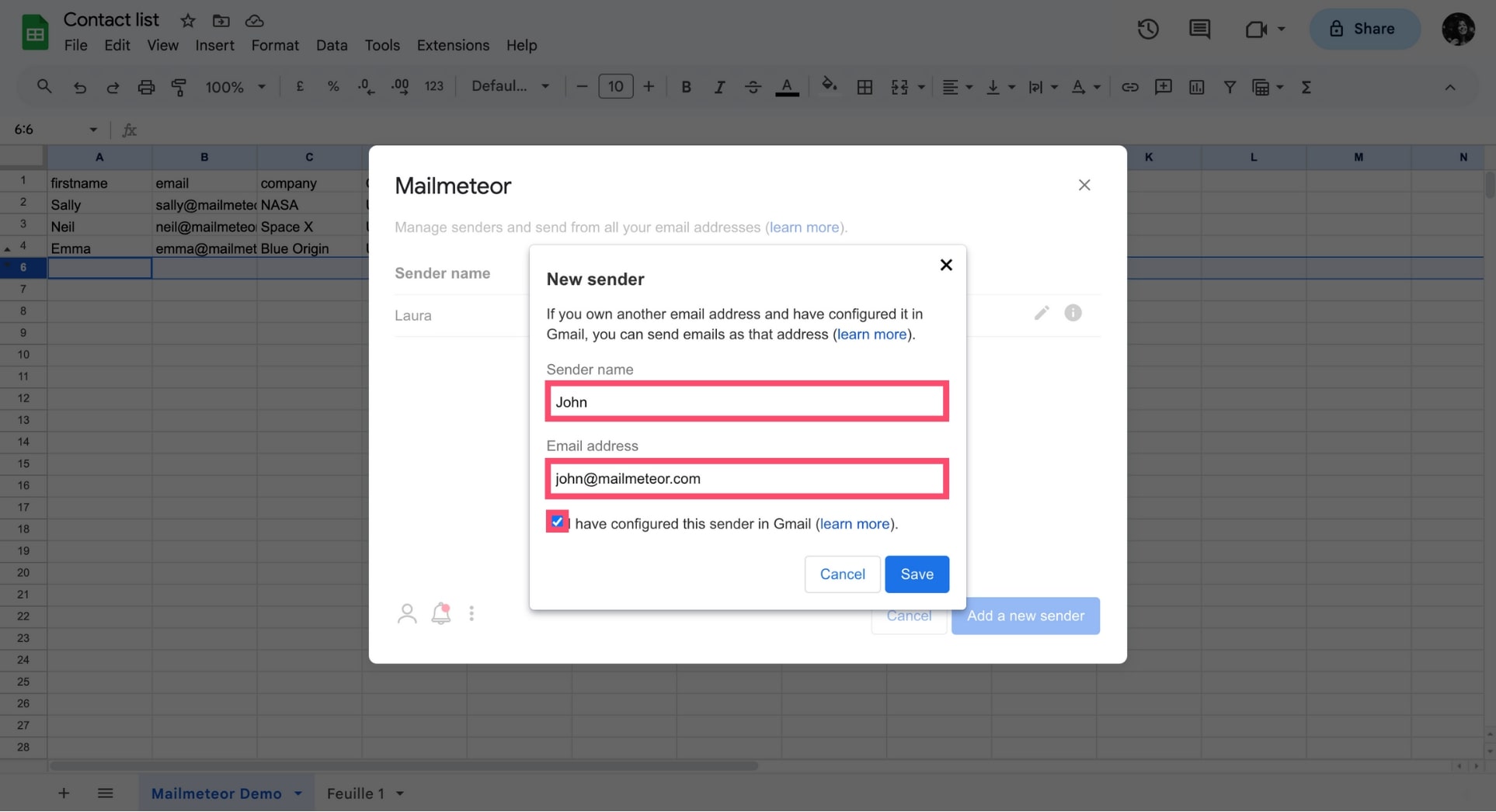Toggle strikethrough formatting
This screenshot has width=1496, height=812.
coord(753,87)
